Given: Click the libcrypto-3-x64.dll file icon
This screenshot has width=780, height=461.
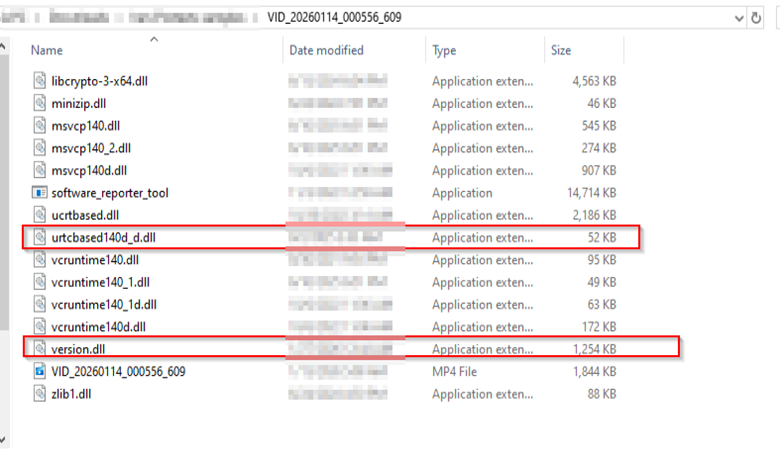Looking at the screenshot, I should tap(40, 81).
